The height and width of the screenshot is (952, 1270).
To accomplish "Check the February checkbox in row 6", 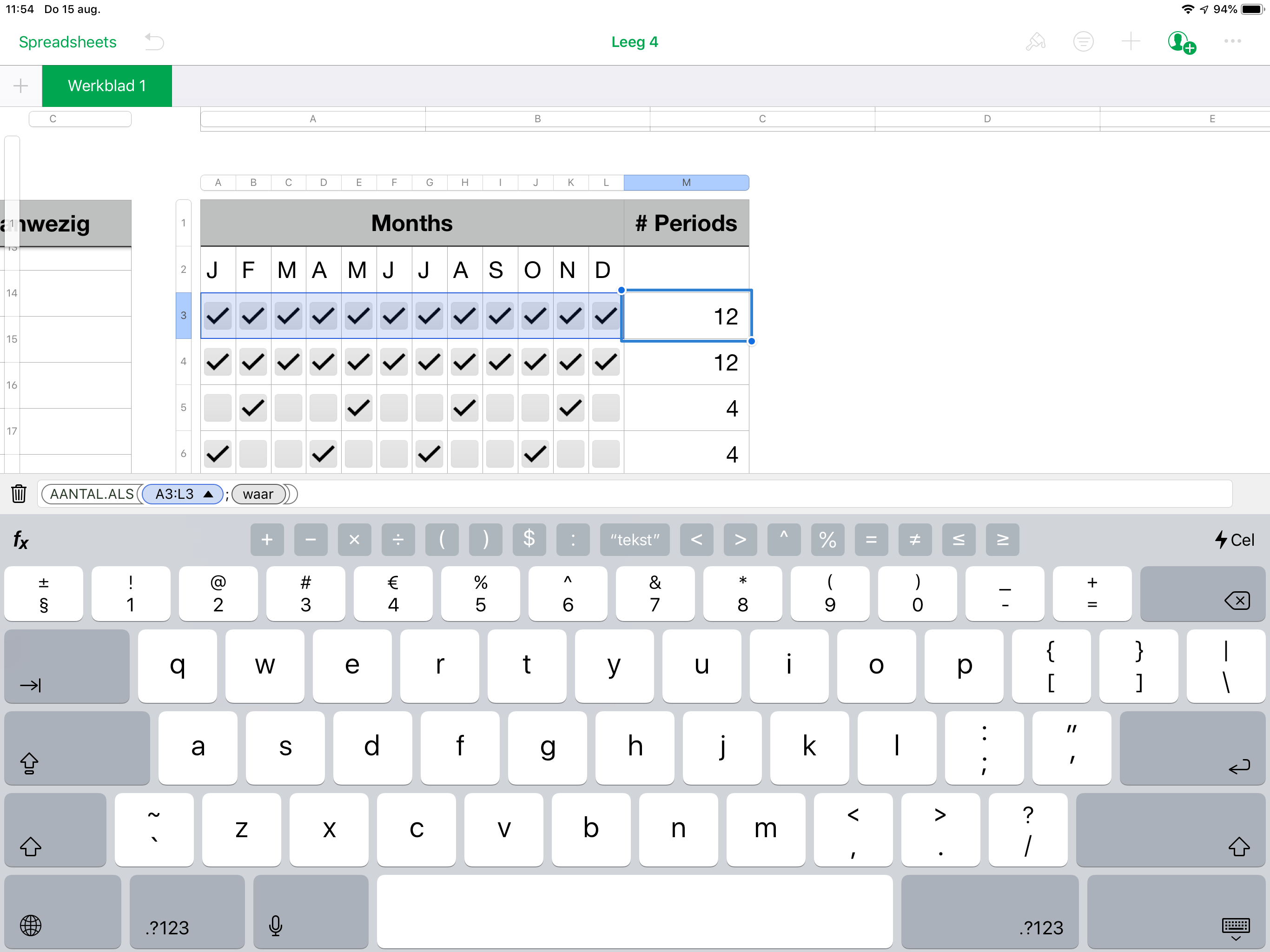I will (252, 454).
